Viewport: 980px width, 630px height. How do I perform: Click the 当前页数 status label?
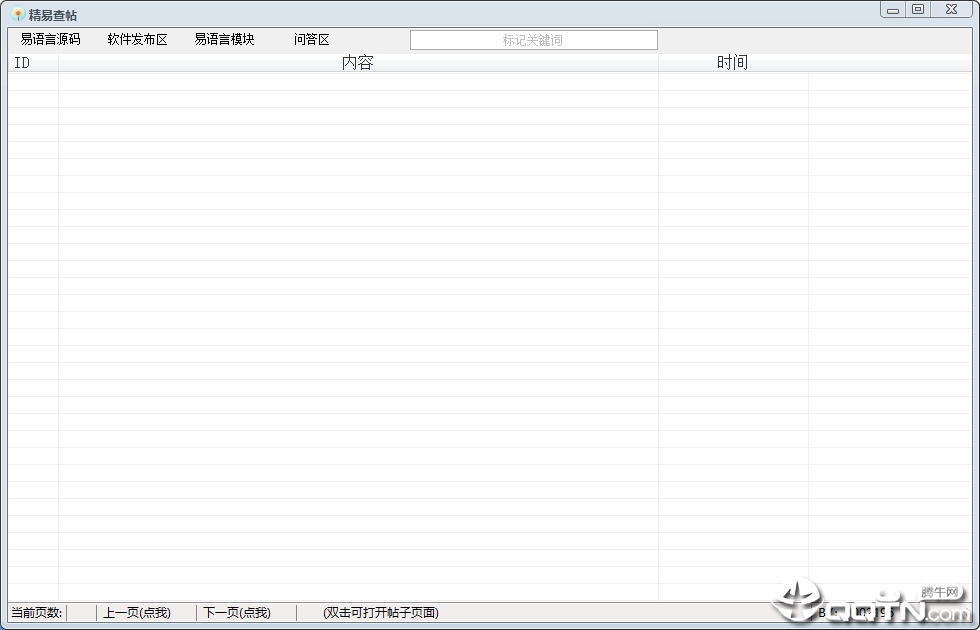pos(37,612)
